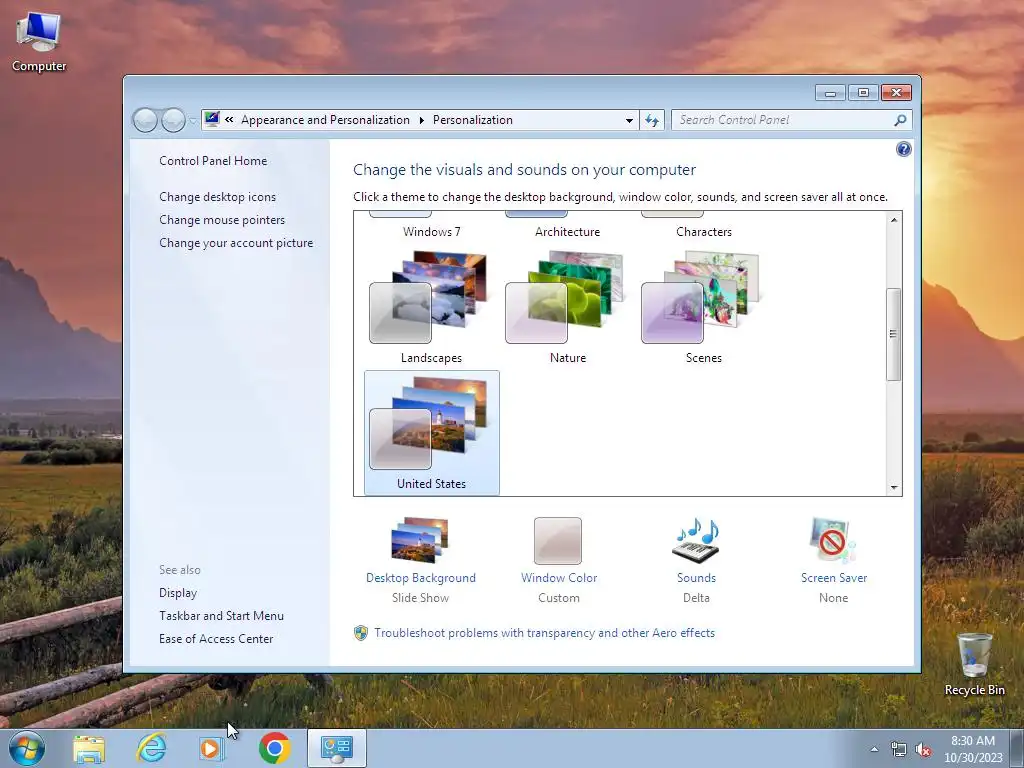Image resolution: width=1024 pixels, height=768 pixels.
Task: Open the Screen Saver icon
Action: 833,540
